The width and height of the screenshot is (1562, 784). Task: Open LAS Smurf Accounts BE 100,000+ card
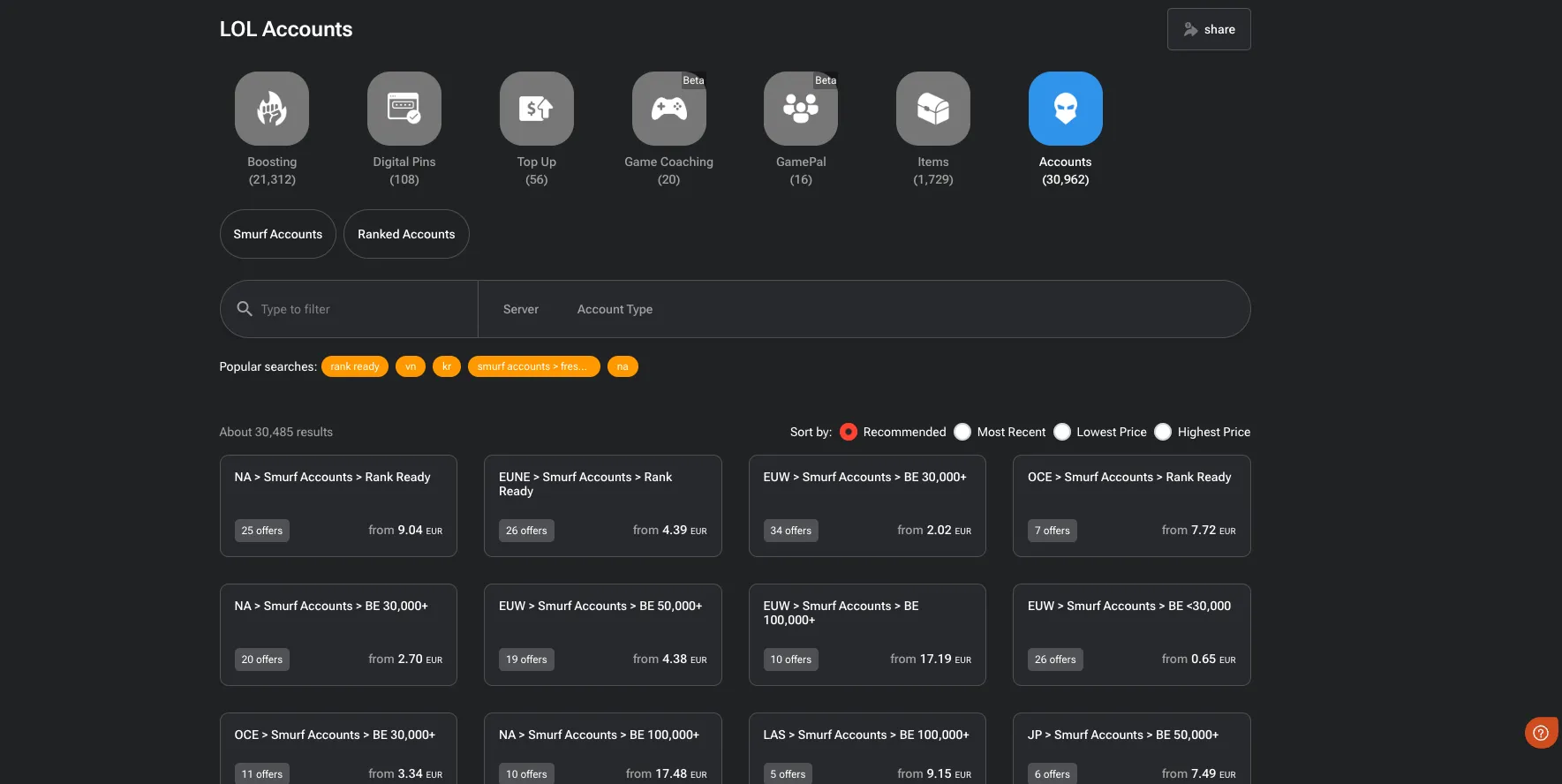click(x=867, y=749)
